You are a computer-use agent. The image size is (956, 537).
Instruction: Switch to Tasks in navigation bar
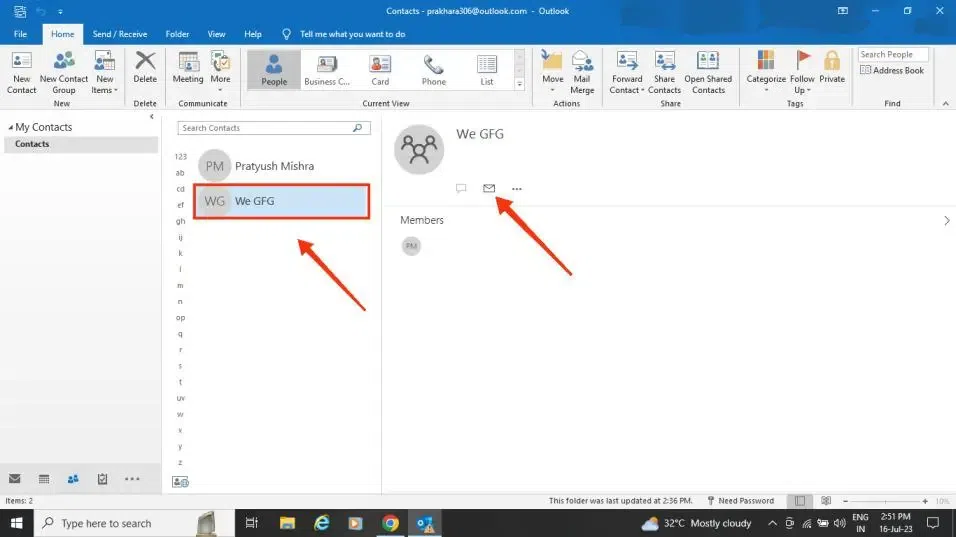click(102, 479)
